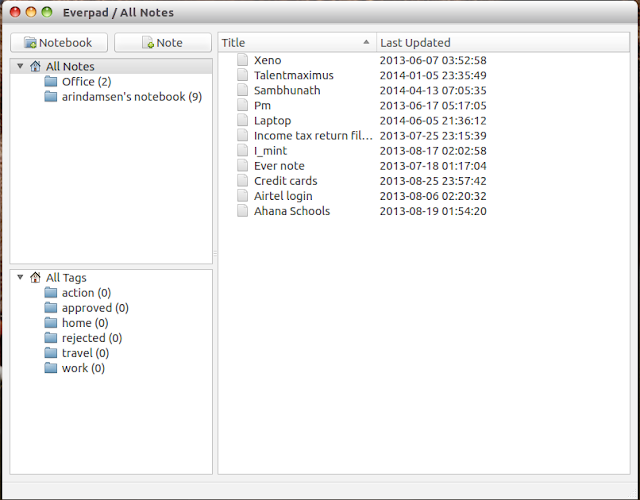Click the Ahana Schools note page icon
The width and height of the screenshot is (640, 500).
(242, 211)
